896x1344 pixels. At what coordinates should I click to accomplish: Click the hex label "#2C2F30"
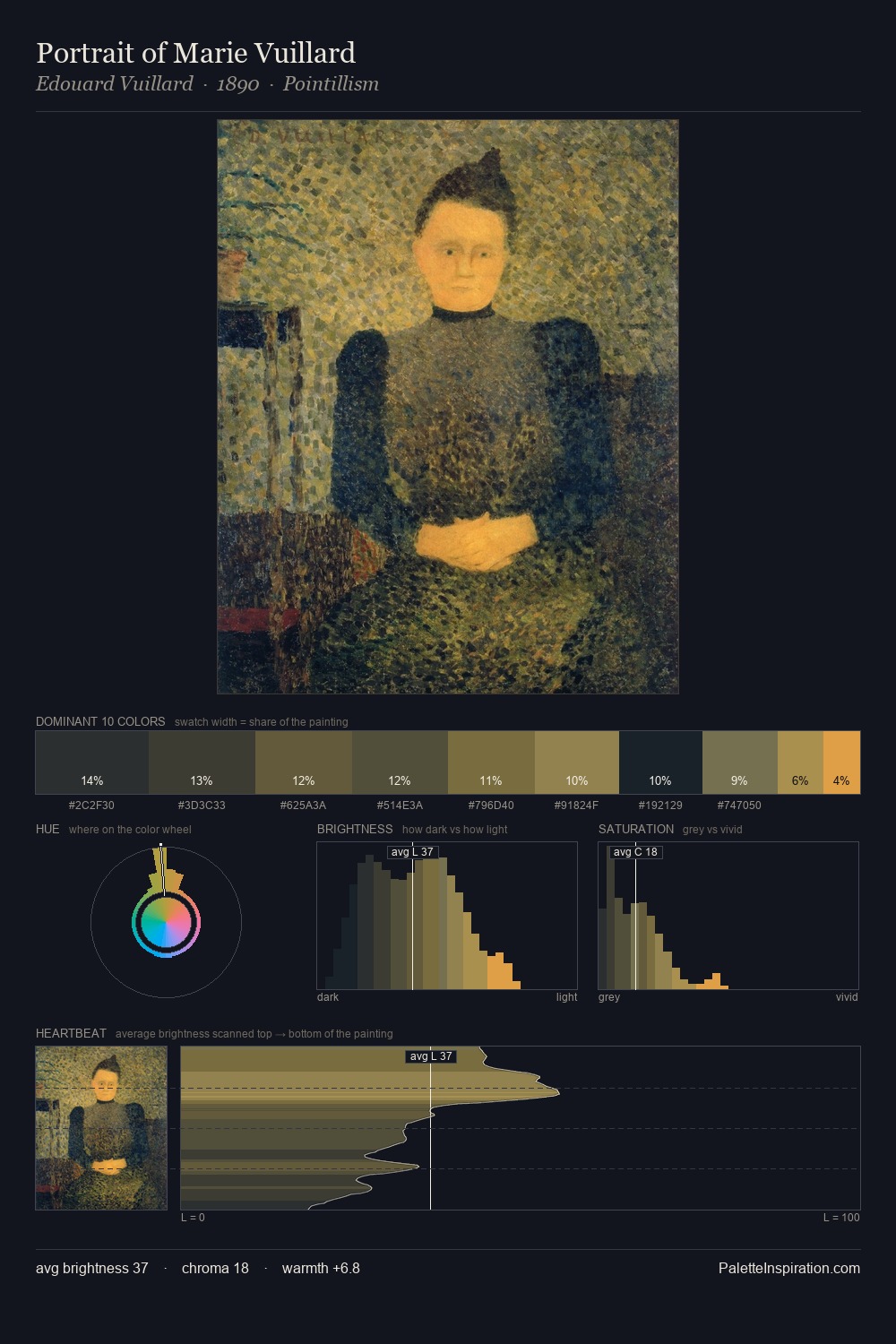91,805
